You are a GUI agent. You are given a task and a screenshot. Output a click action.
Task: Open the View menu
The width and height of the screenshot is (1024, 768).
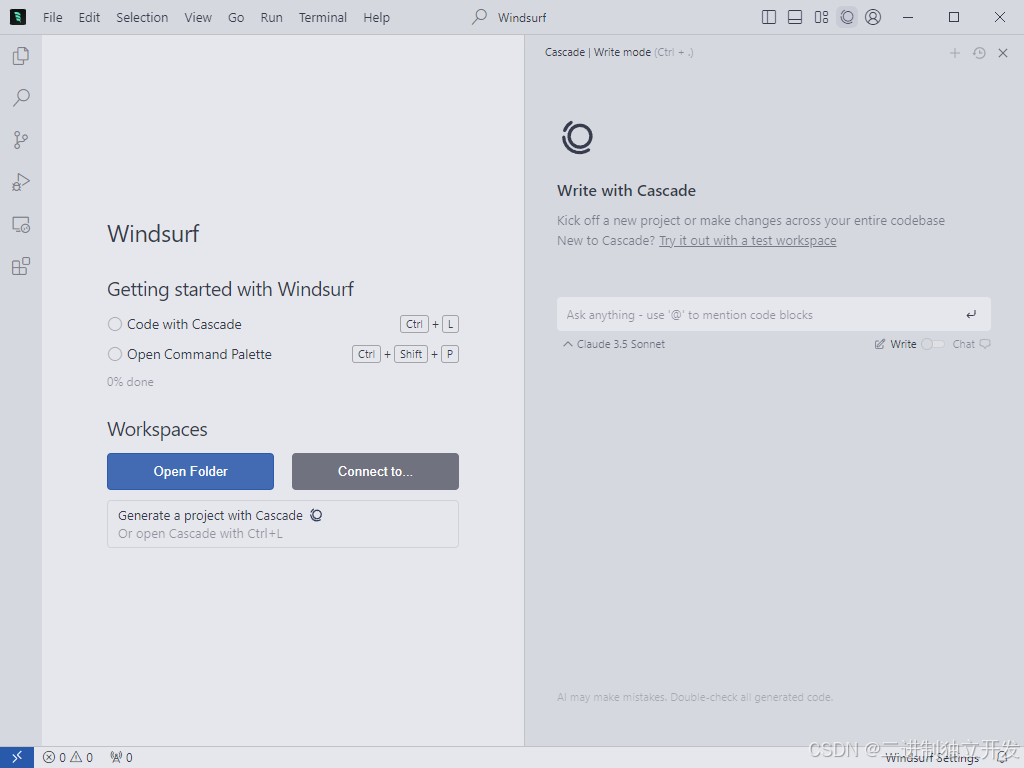(198, 18)
